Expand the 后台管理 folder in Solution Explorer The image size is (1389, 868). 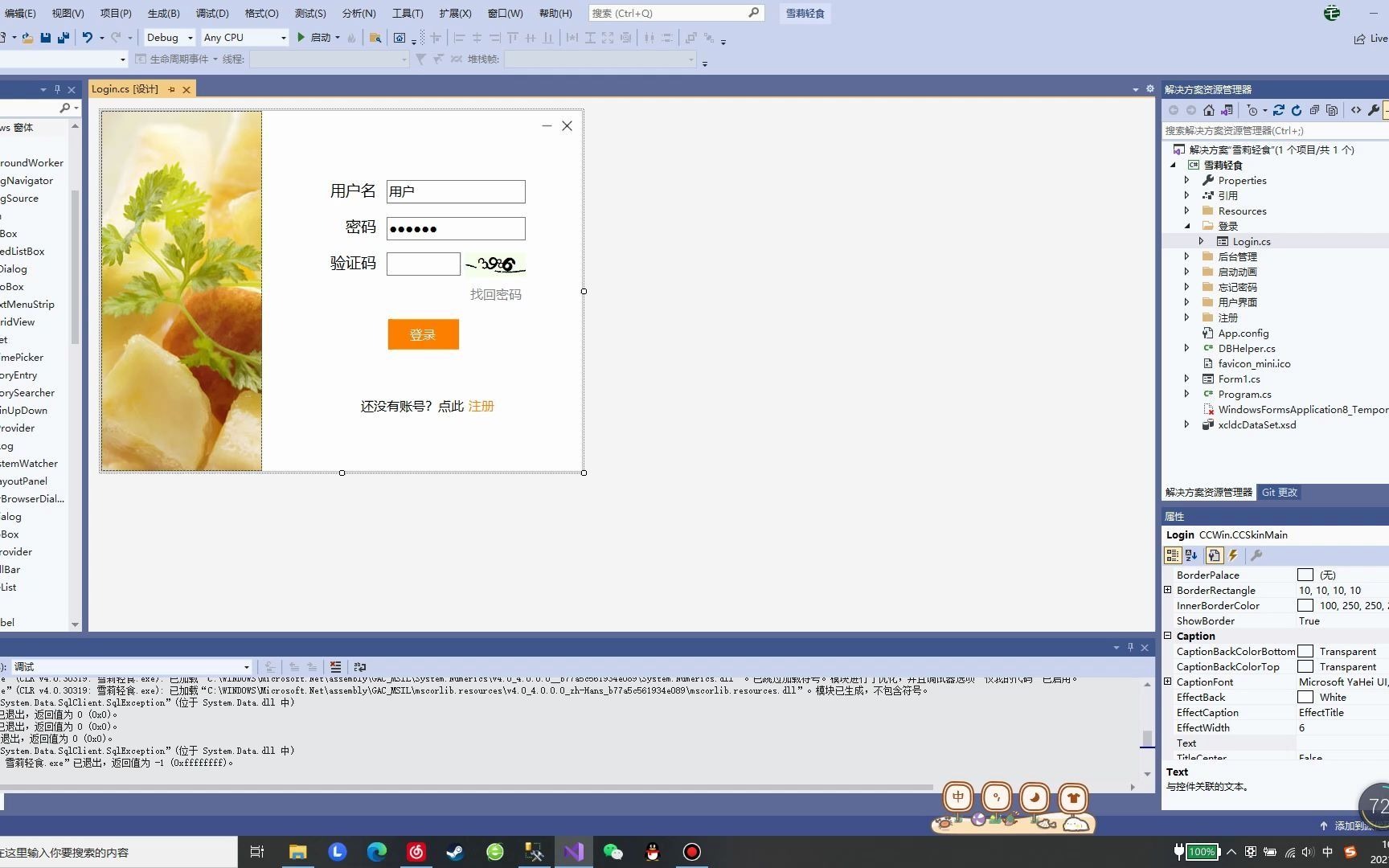[x=1187, y=256]
